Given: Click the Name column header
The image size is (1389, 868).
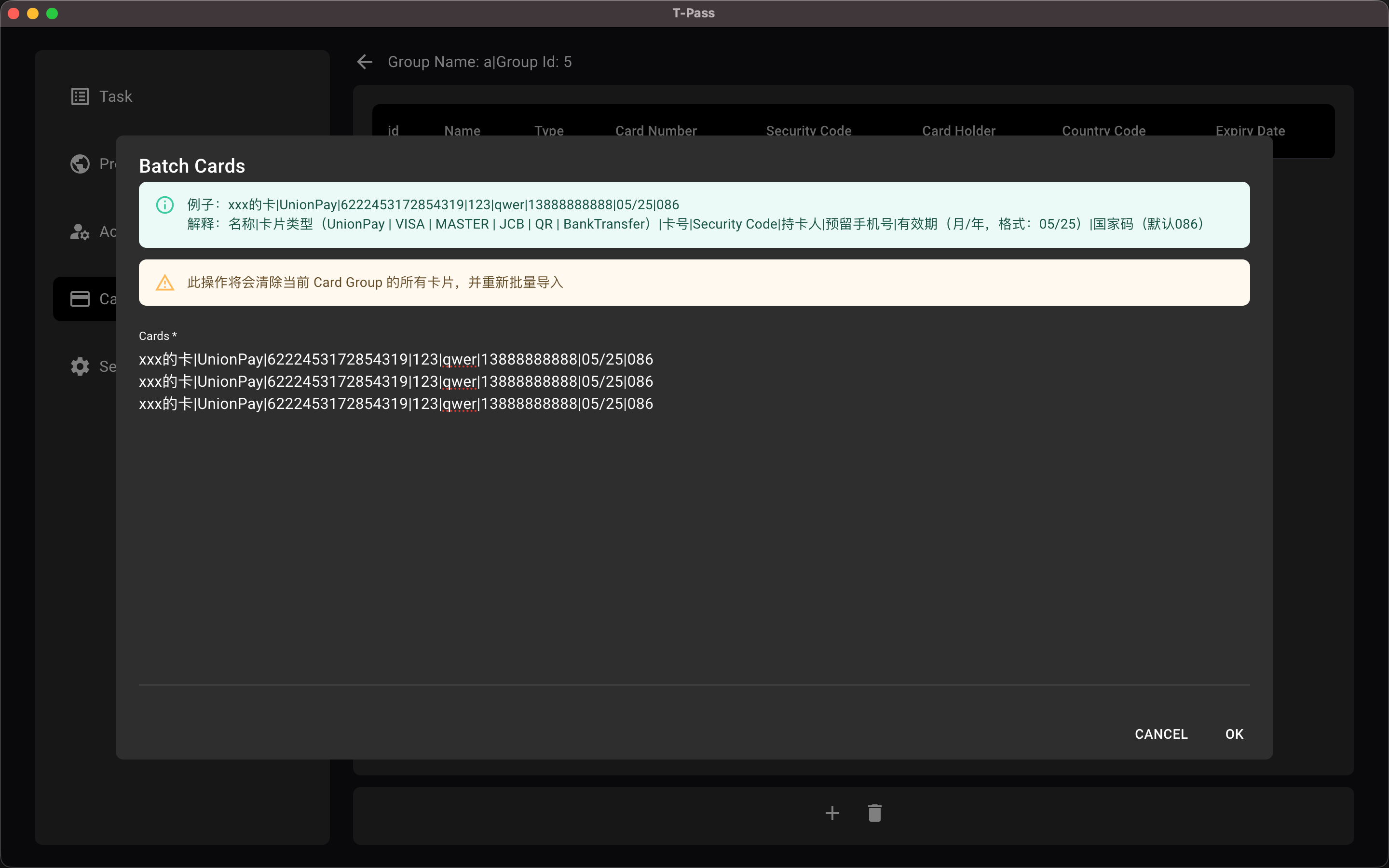Looking at the screenshot, I should (462, 130).
